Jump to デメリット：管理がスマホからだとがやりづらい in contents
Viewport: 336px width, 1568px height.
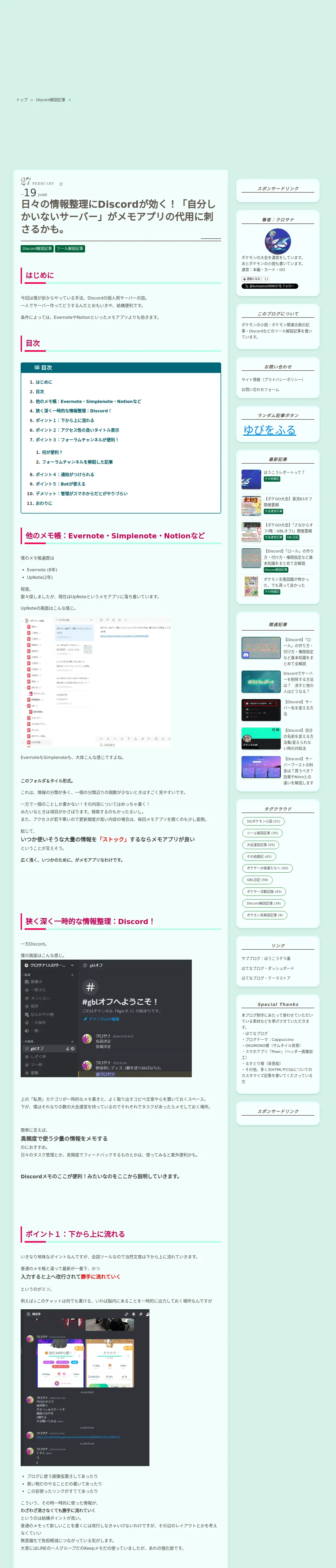pos(81,494)
